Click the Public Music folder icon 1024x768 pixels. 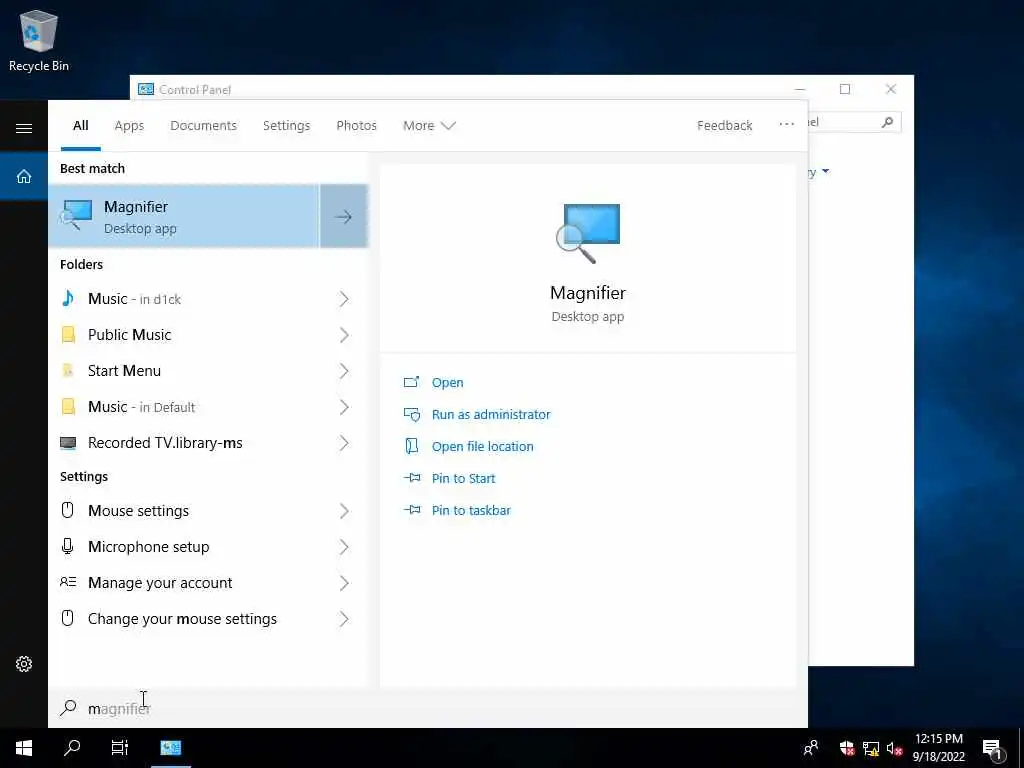point(68,334)
